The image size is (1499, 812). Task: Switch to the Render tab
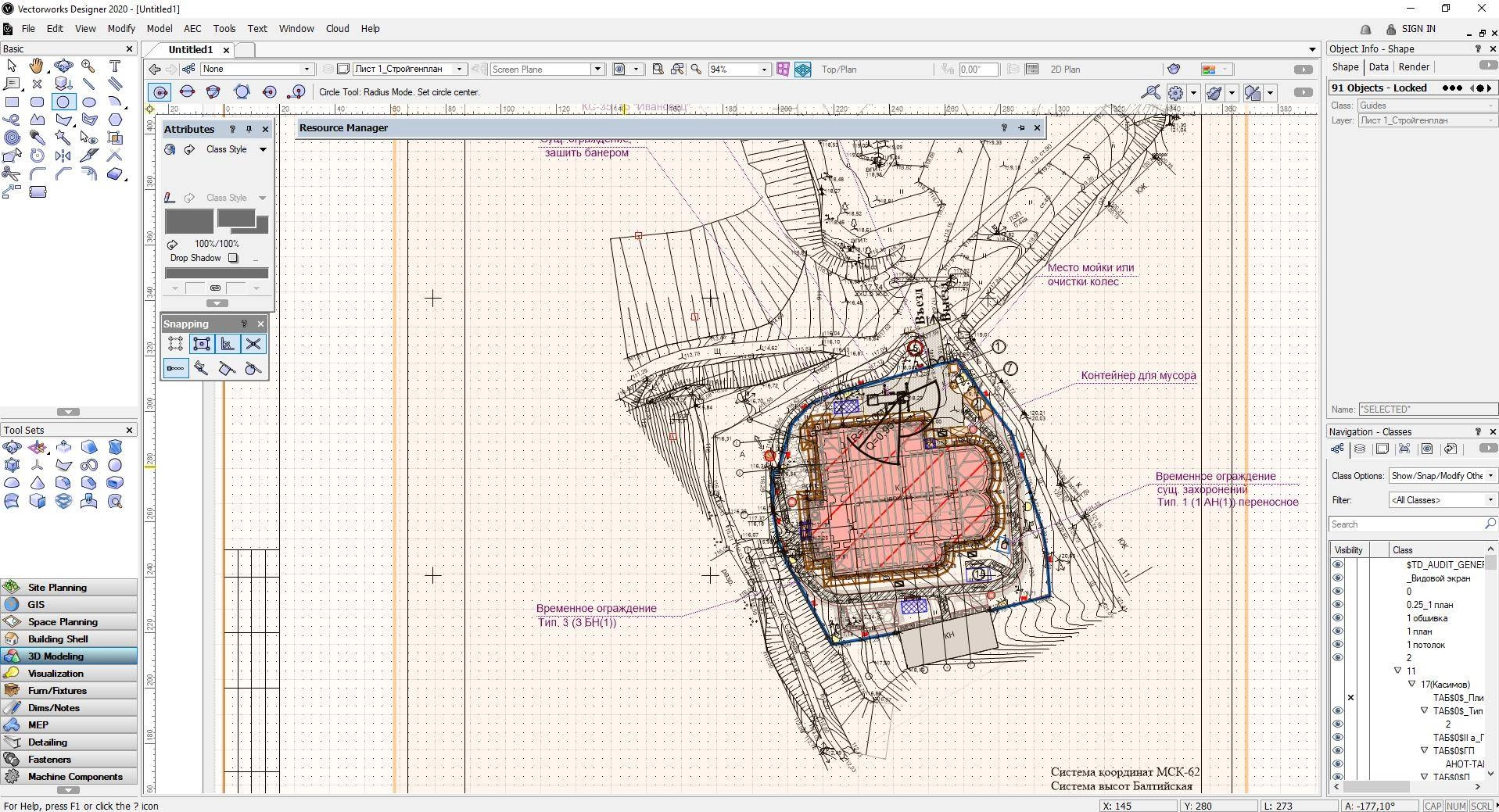(1414, 67)
